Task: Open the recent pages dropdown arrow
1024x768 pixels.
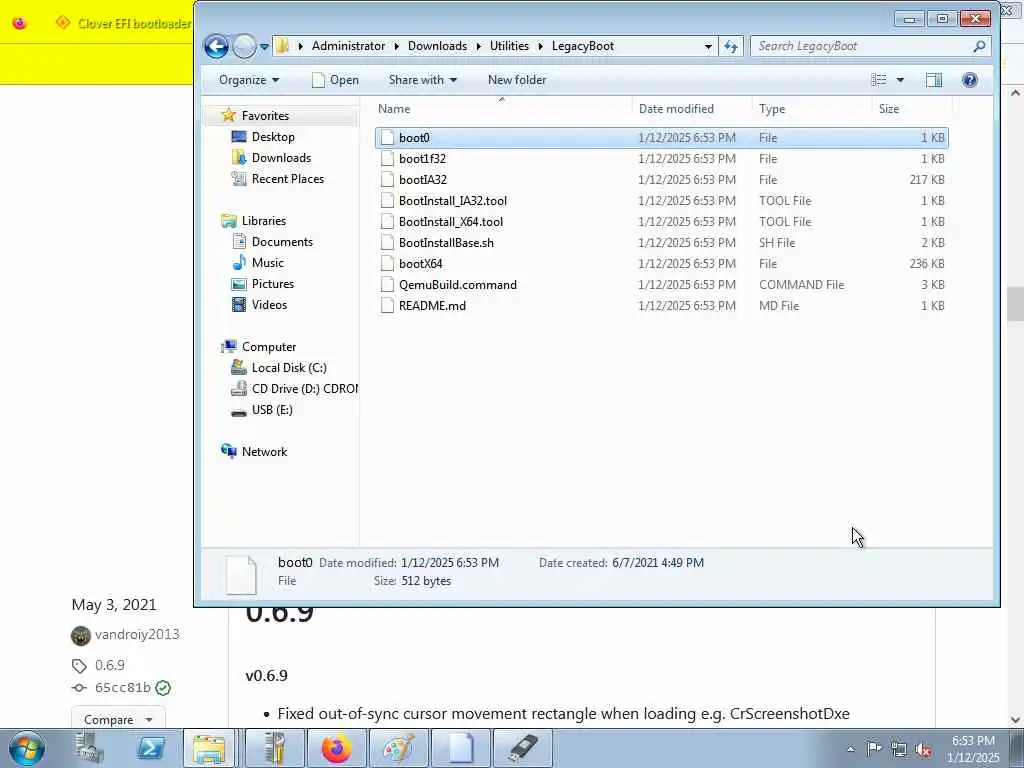Action: [264, 46]
